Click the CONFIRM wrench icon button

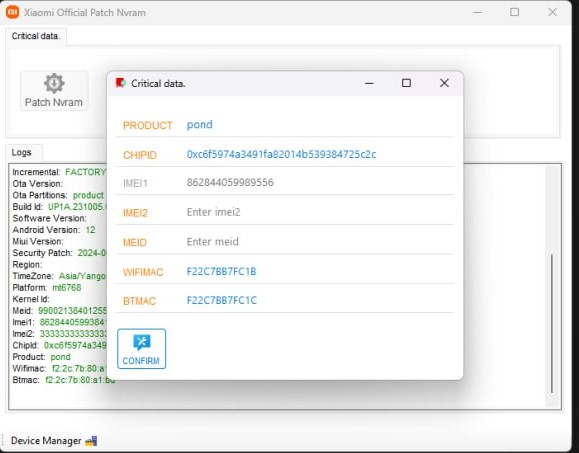(x=141, y=349)
